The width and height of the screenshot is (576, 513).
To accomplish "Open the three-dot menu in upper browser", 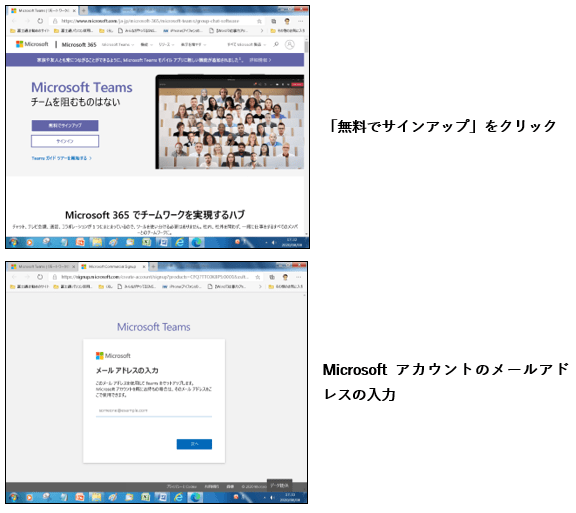I will tap(300, 21).
